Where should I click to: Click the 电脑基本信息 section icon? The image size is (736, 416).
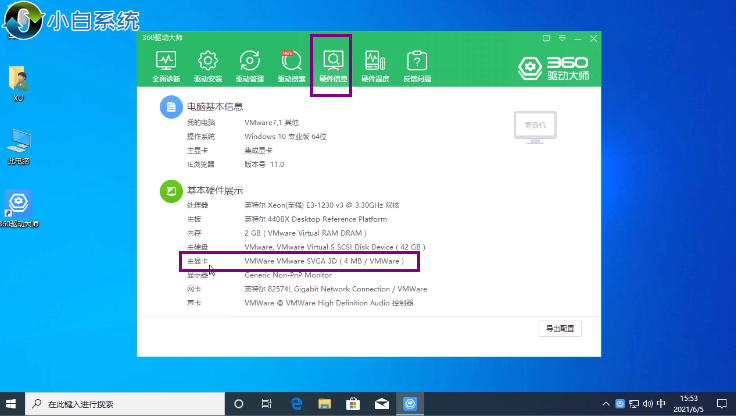(x=171, y=107)
